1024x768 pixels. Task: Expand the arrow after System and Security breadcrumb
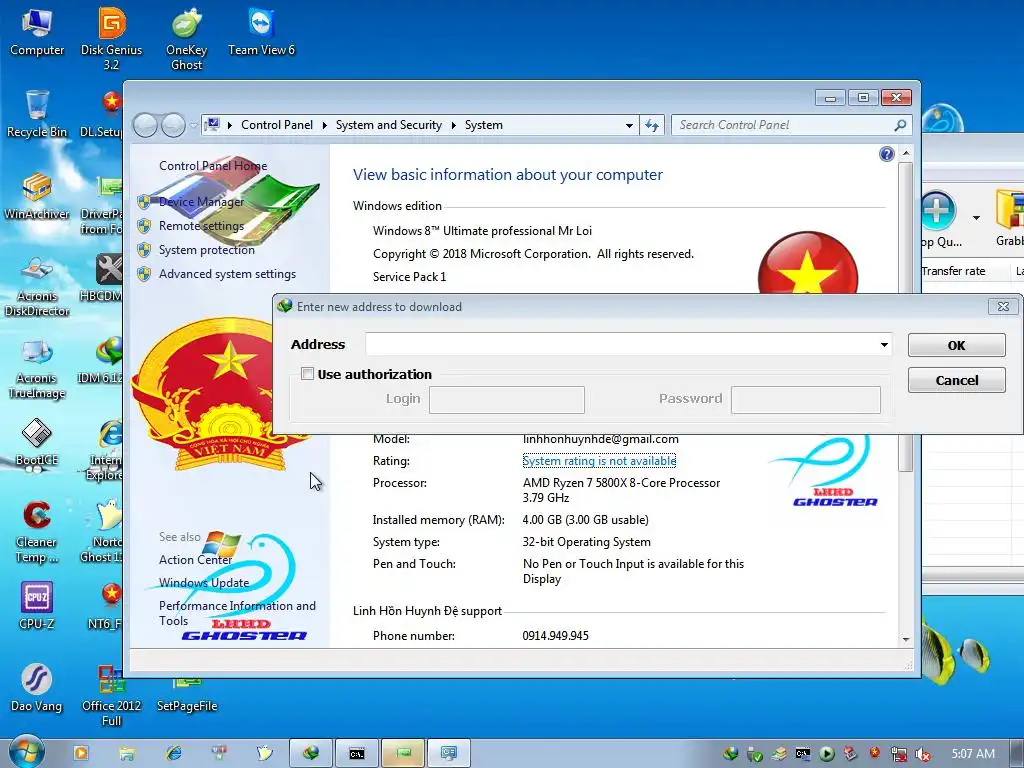pyautogui.click(x=454, y=125)
